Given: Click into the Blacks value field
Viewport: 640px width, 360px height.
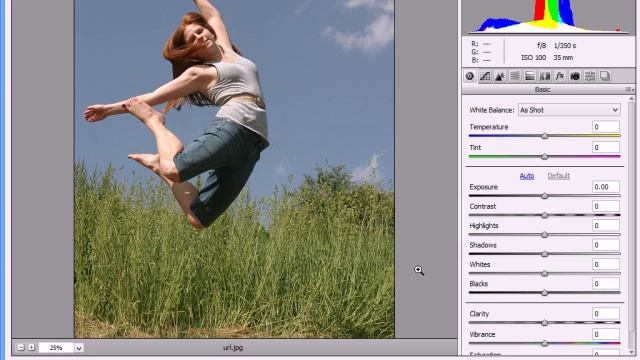Looking at the screenshot, I should (x=606, y=284).
